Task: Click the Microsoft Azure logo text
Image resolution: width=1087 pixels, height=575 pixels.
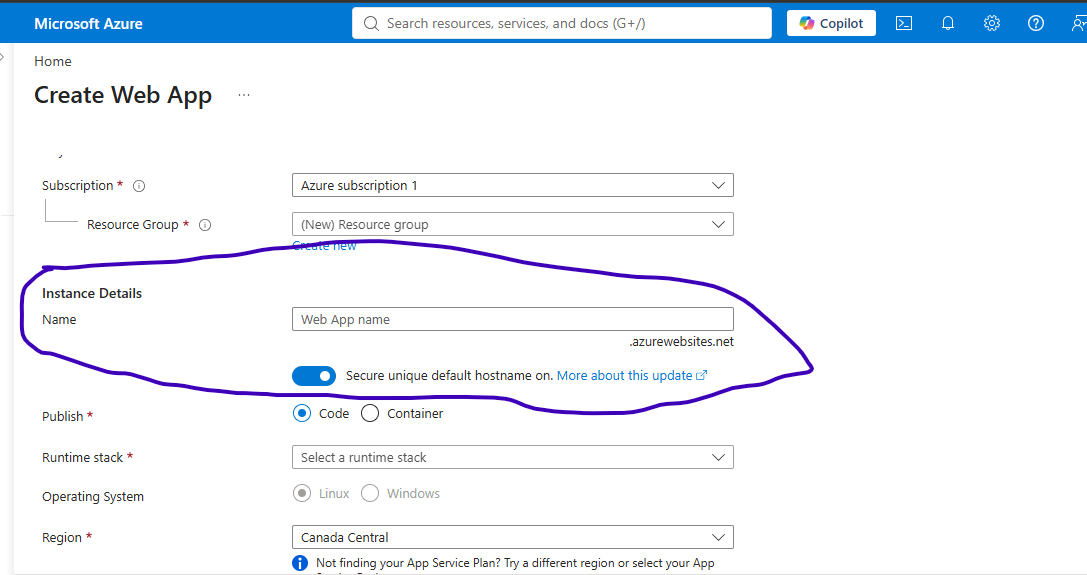Action: coord(88,24)
